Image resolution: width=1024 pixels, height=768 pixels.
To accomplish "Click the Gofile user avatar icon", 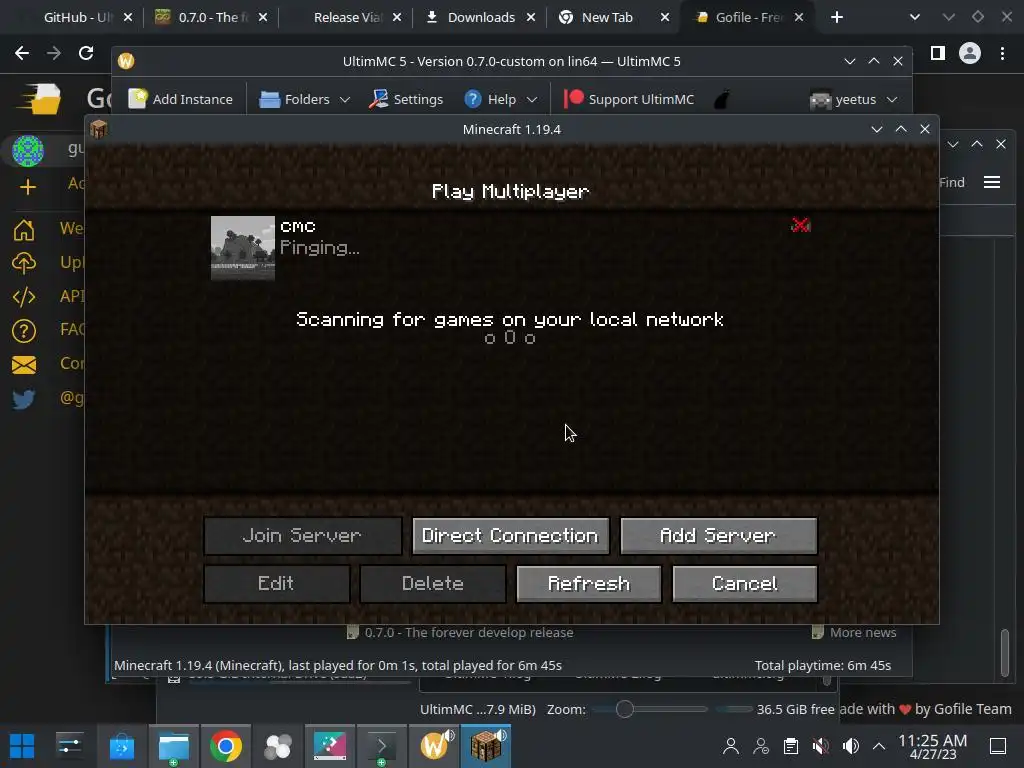I will pyautogui.click(x=28, y=150).
